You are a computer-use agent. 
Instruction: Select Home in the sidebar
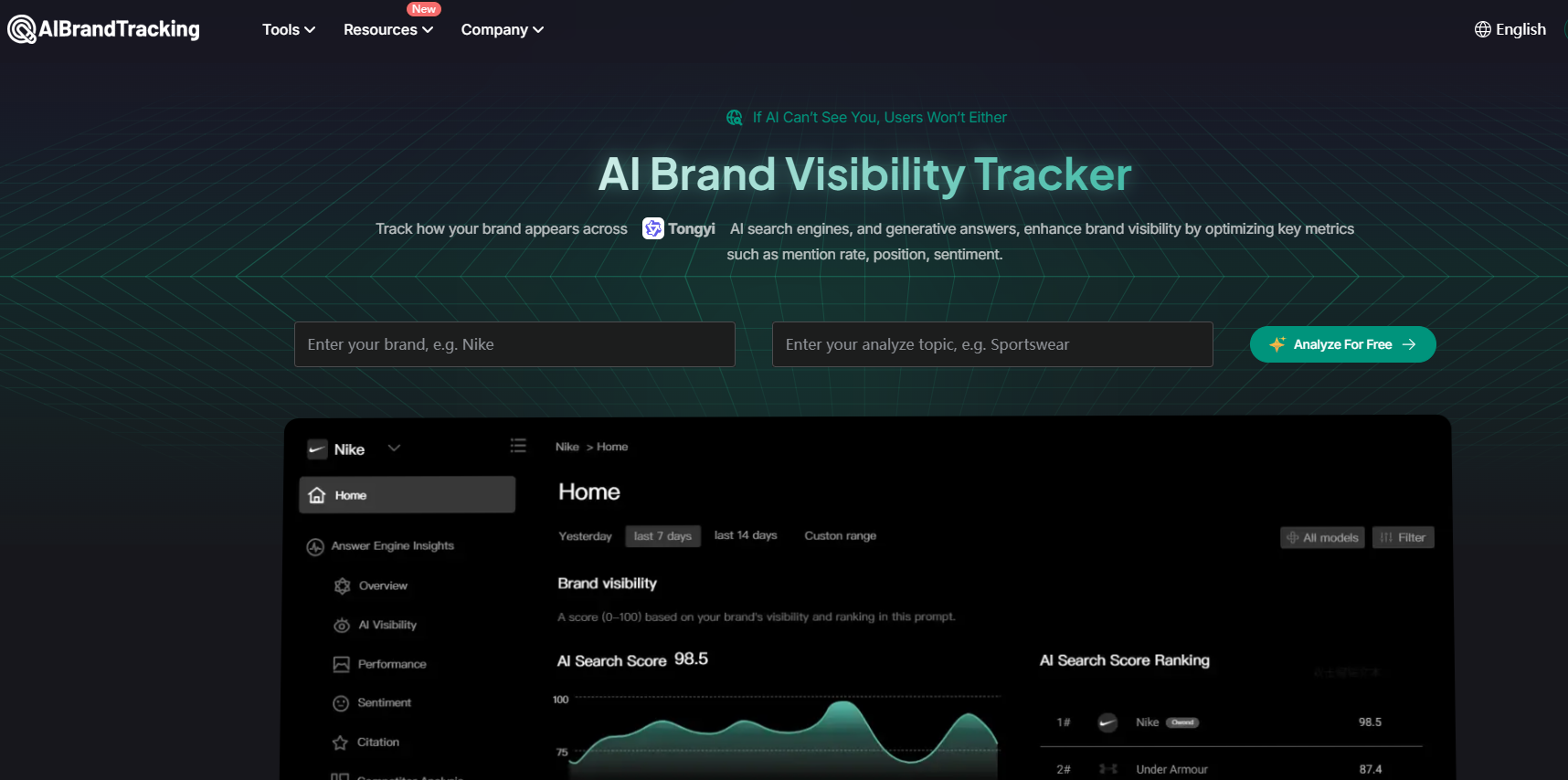407,495
